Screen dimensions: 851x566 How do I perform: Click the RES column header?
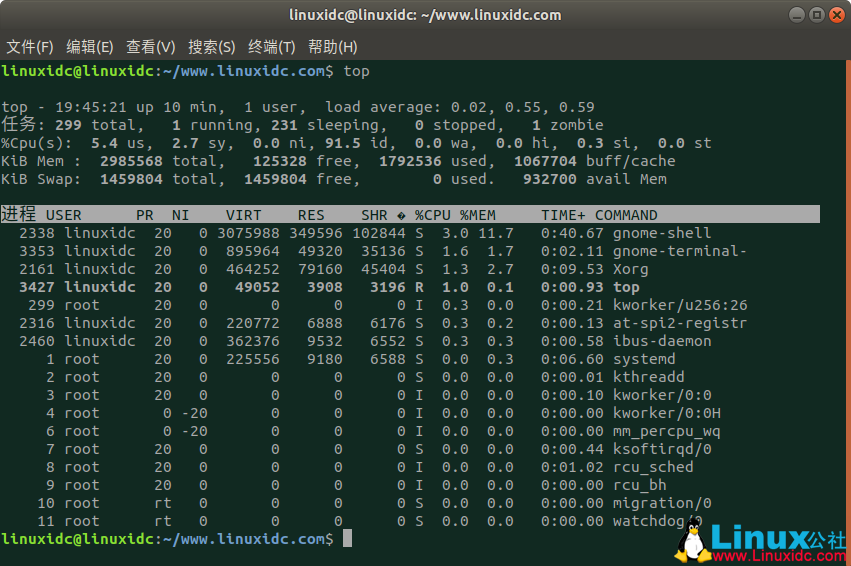311,215
